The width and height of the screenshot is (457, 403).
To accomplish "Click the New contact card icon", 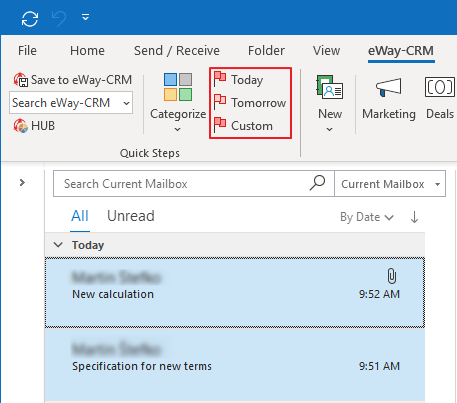I will coord(330,87).
